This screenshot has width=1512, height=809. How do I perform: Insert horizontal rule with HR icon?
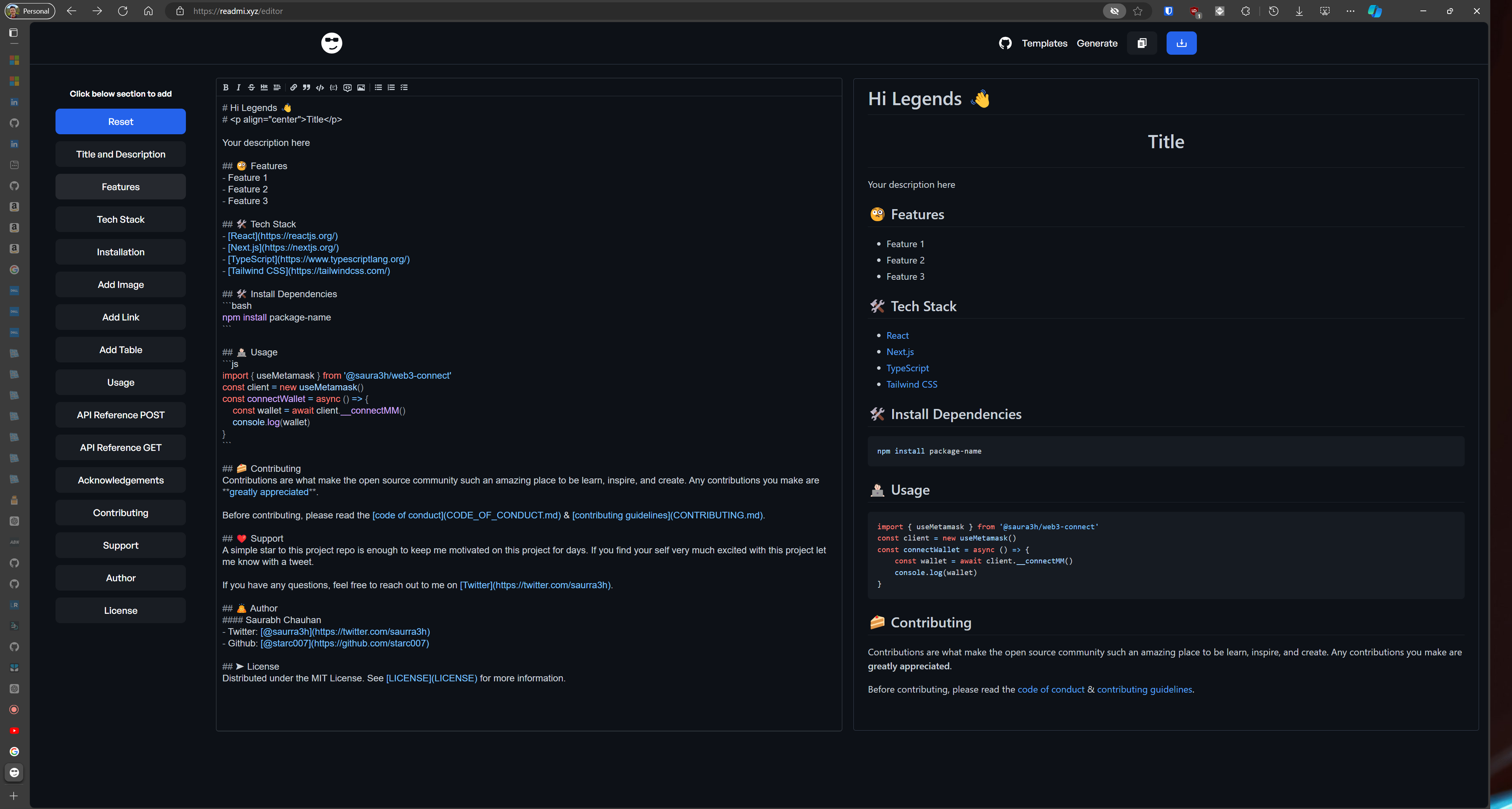point(264,87)
